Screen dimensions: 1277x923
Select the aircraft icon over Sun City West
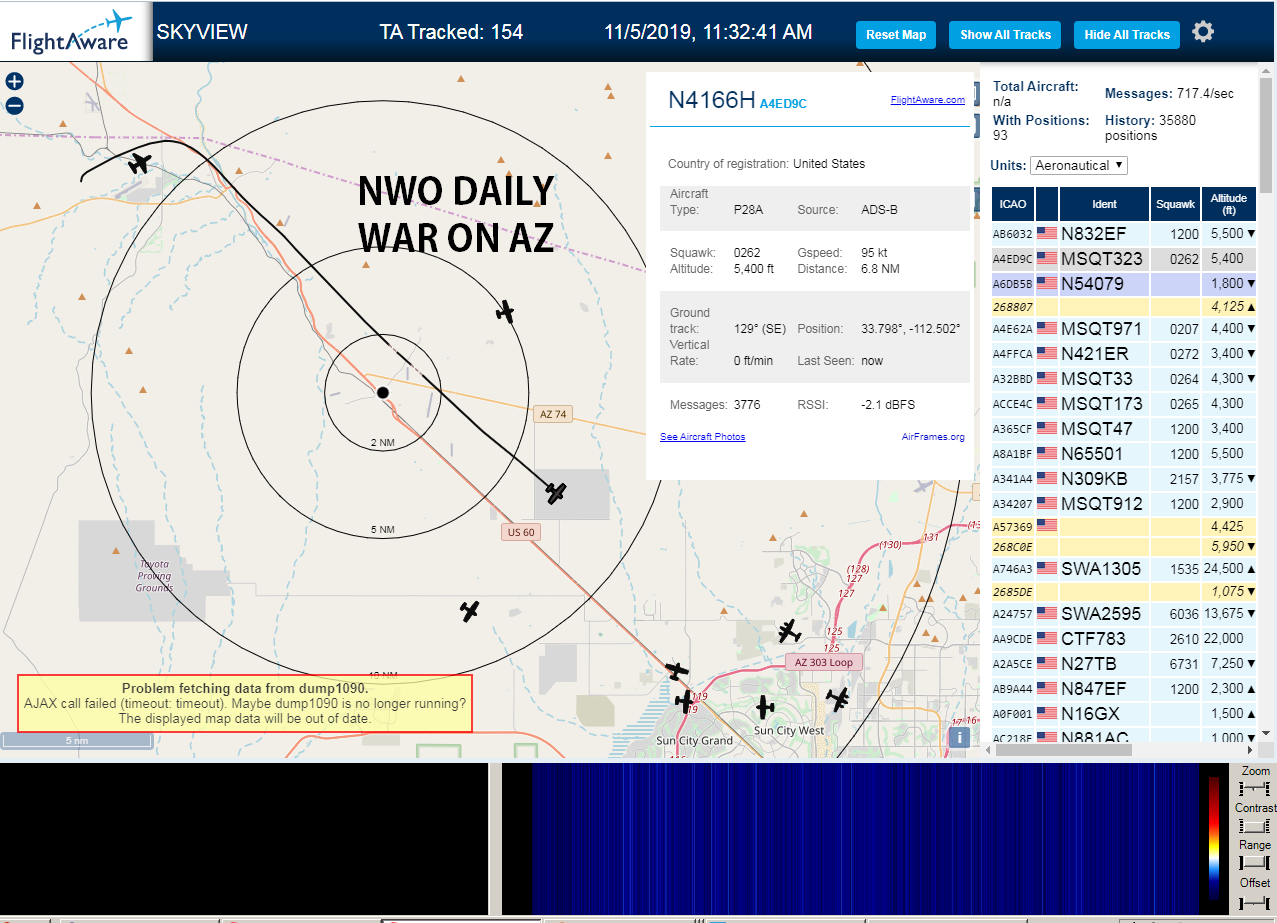pyautogui.click(x=765, y=707)
